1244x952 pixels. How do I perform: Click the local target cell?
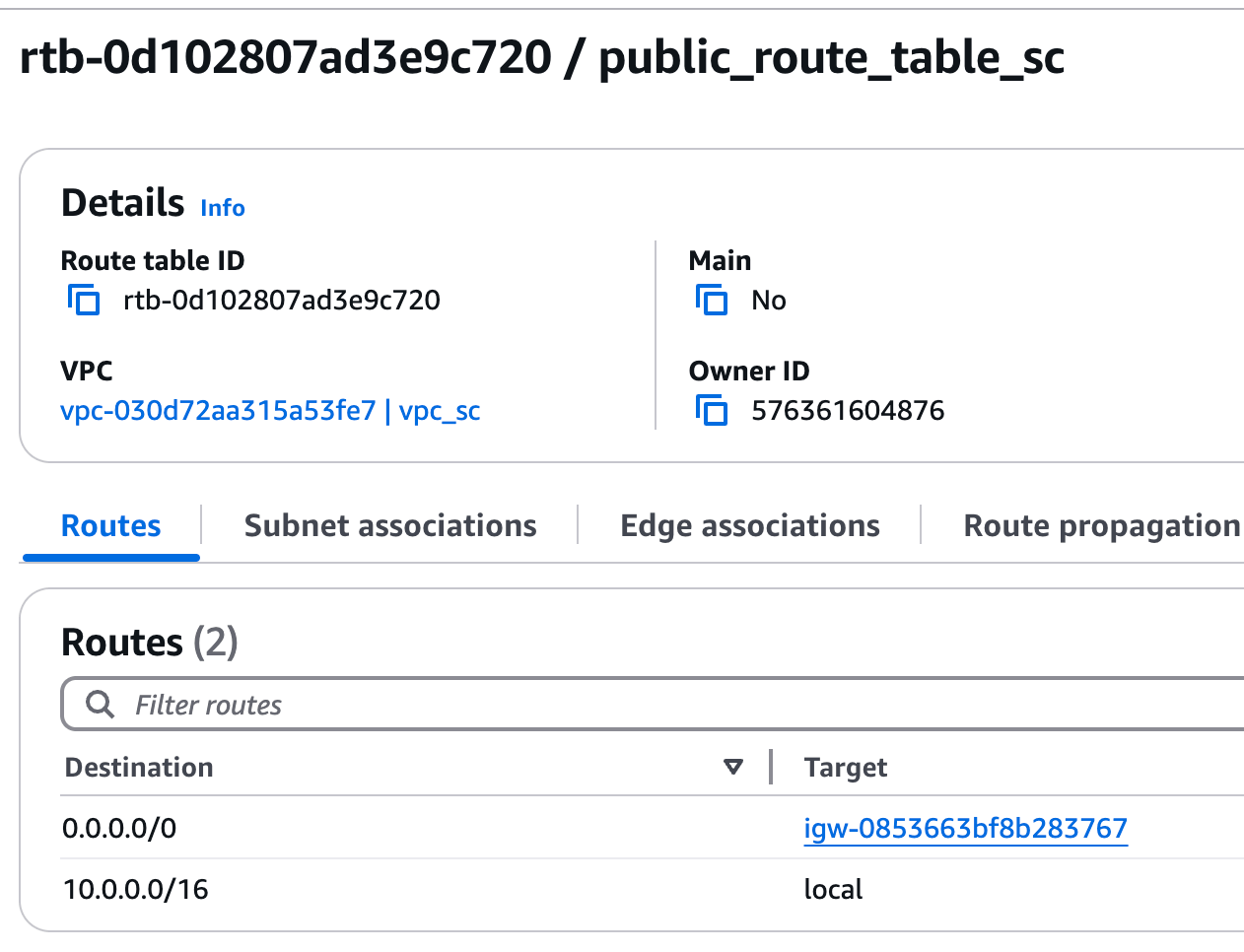click(x=833, y=889)
